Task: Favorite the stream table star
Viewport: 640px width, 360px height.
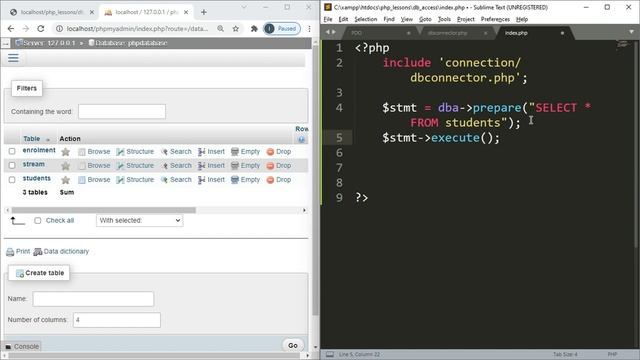Action: [x=65, y=166]
